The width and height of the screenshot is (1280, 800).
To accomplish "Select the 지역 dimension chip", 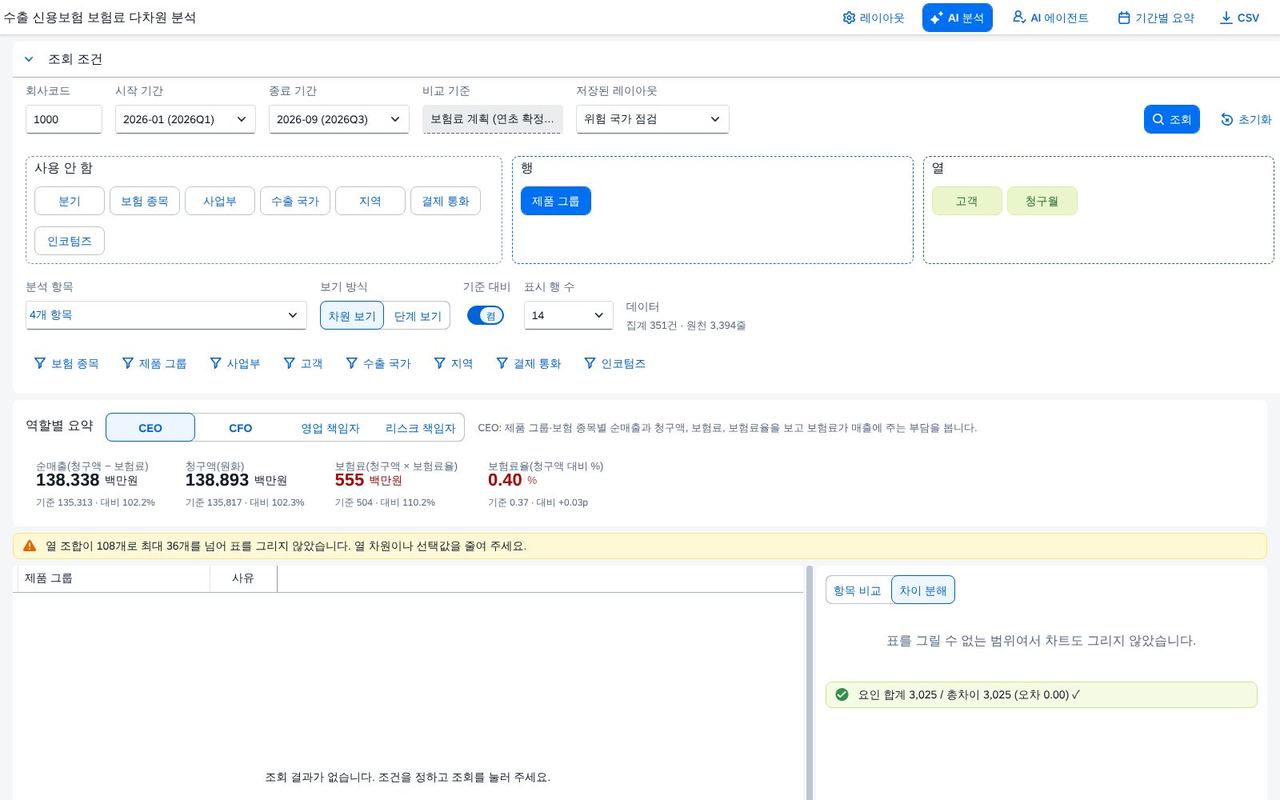I will (370, 201).
